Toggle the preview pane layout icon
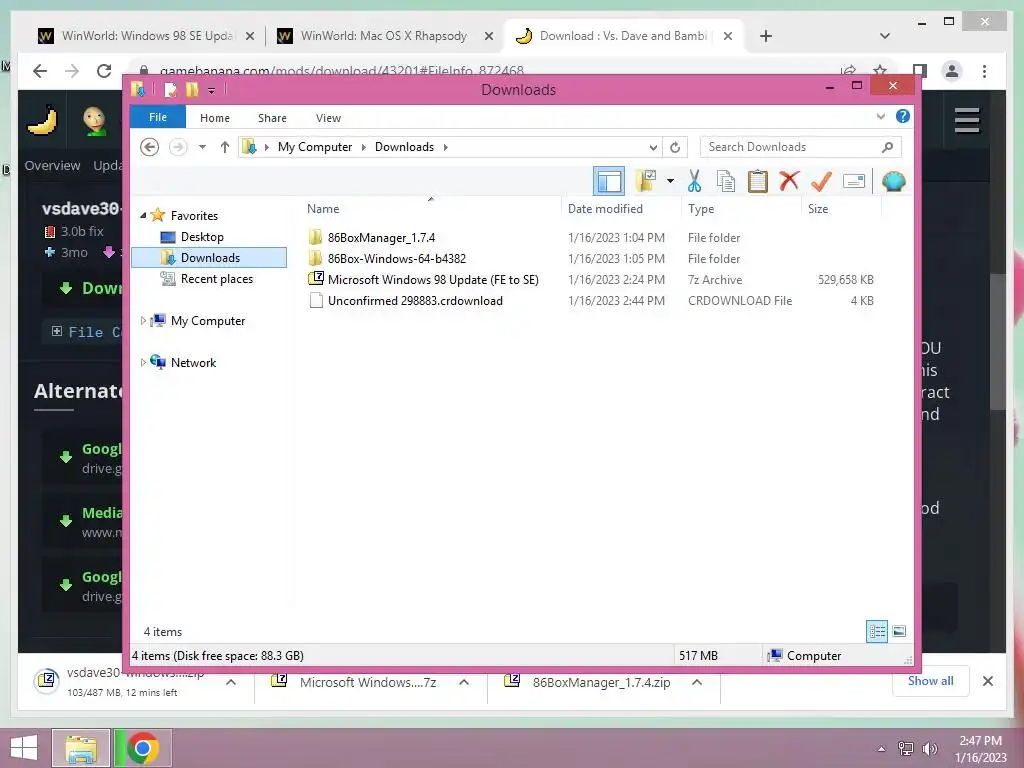 click(x=609, y=182)
